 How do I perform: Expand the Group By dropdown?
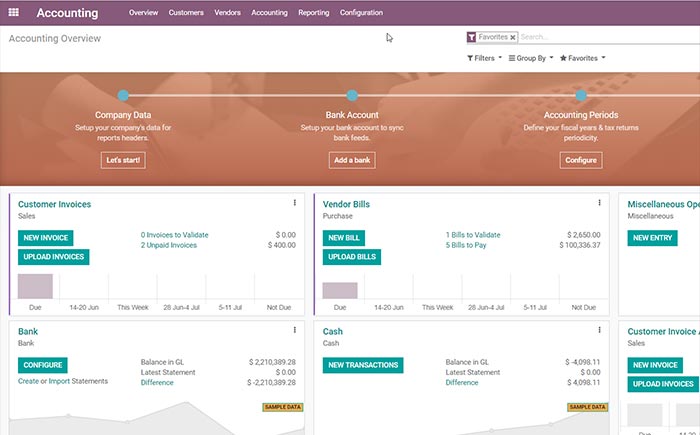point(530,58)
